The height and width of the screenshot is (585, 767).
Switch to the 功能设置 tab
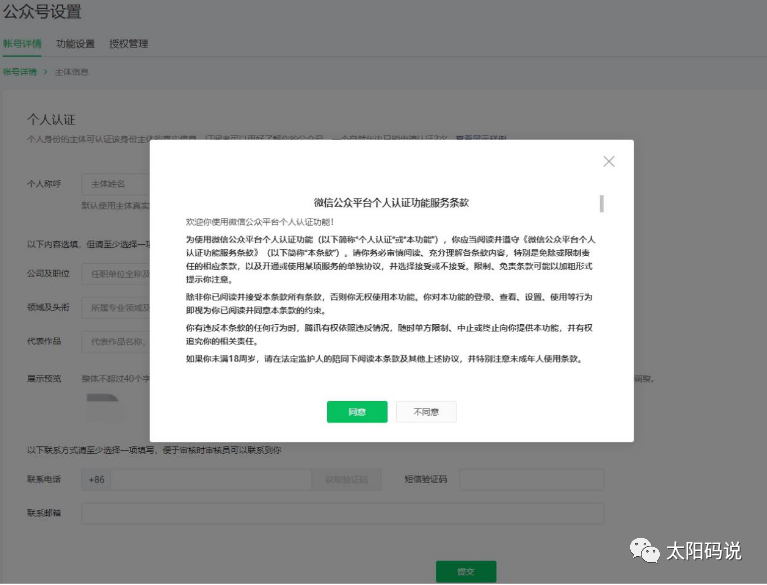(75, 44)
